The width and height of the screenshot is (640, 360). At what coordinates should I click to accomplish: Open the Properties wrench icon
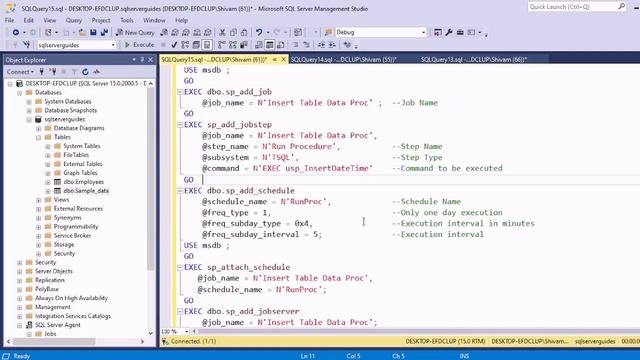[x=449, y=32]
